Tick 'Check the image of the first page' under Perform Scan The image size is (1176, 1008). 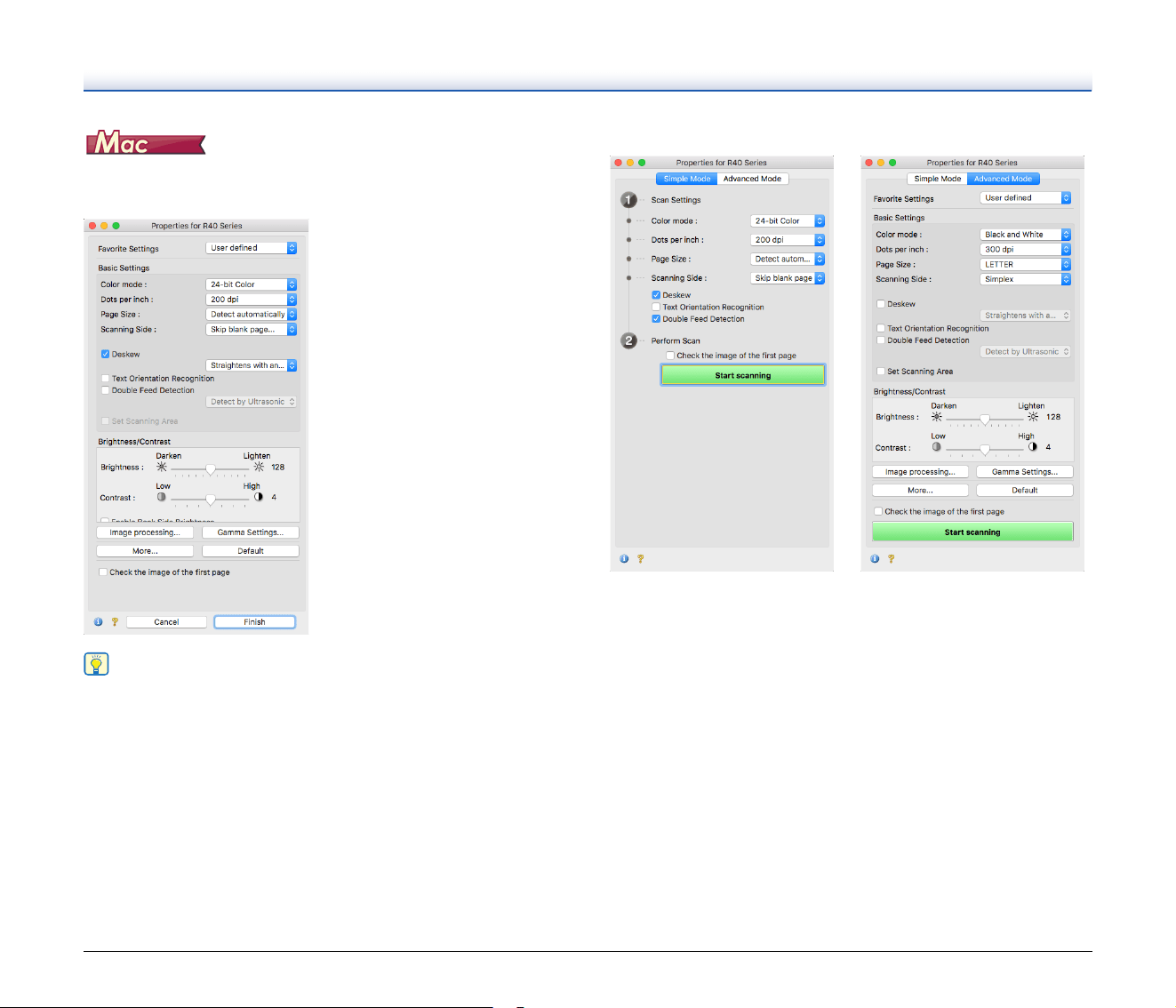(670, 356)
